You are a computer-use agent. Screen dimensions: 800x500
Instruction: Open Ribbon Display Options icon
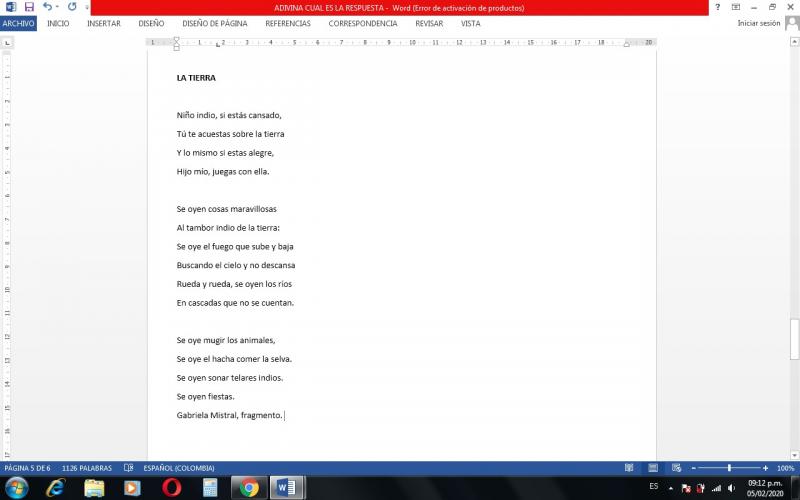pos(736,7)
